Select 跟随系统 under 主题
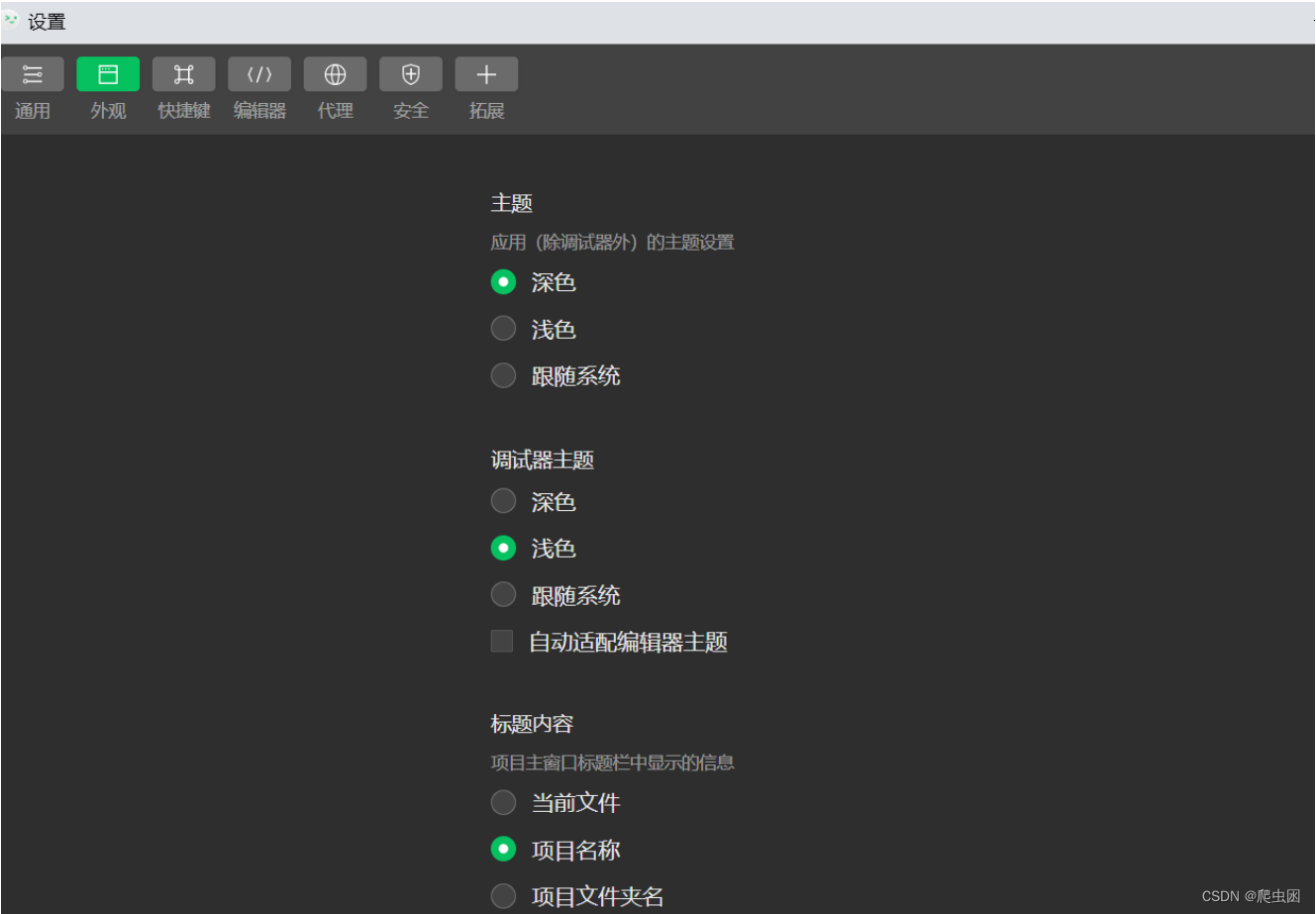Viewport: 1316px width, 914px height. [503, 375]
